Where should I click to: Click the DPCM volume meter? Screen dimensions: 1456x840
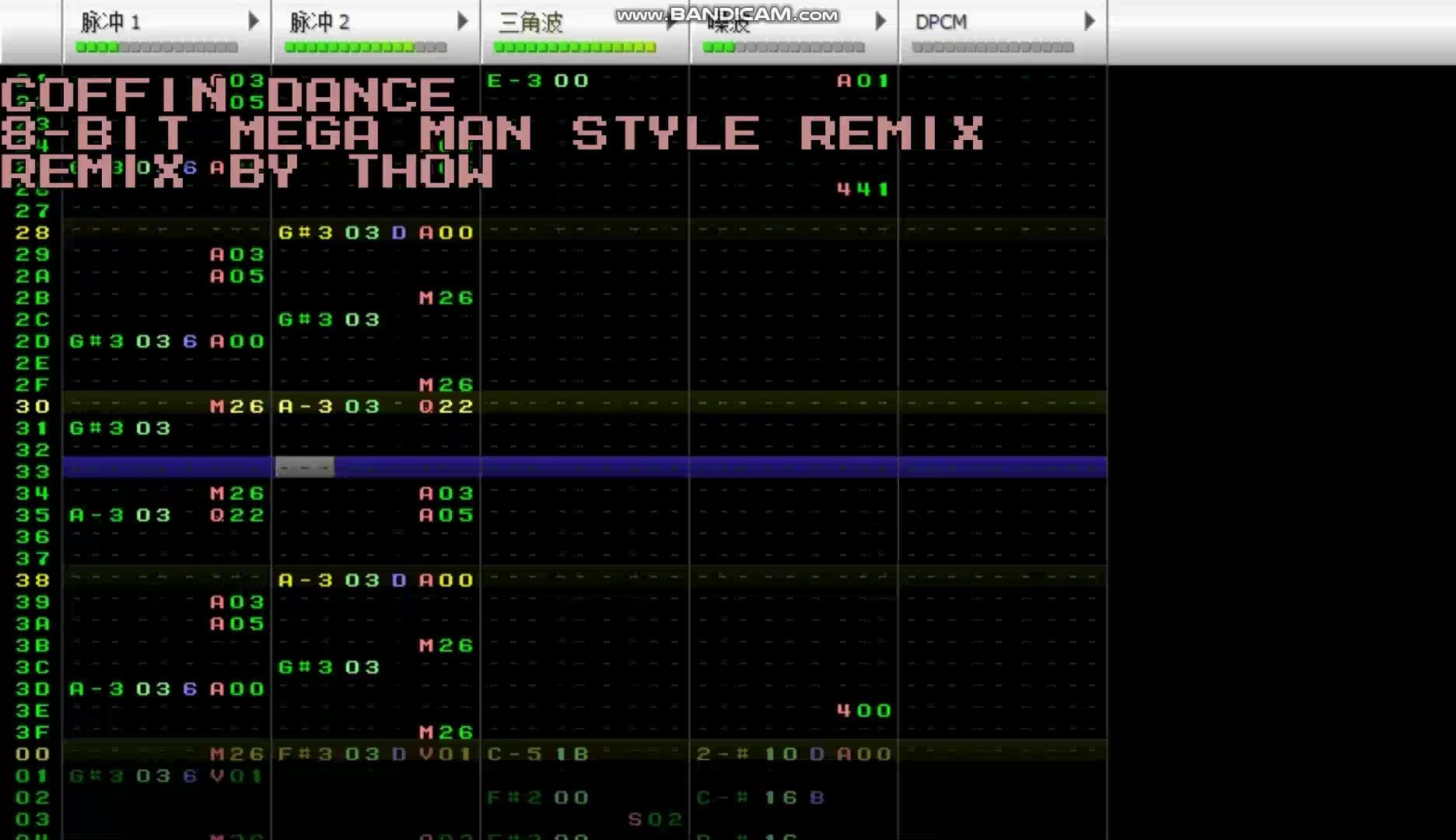[x=992, y=47]
